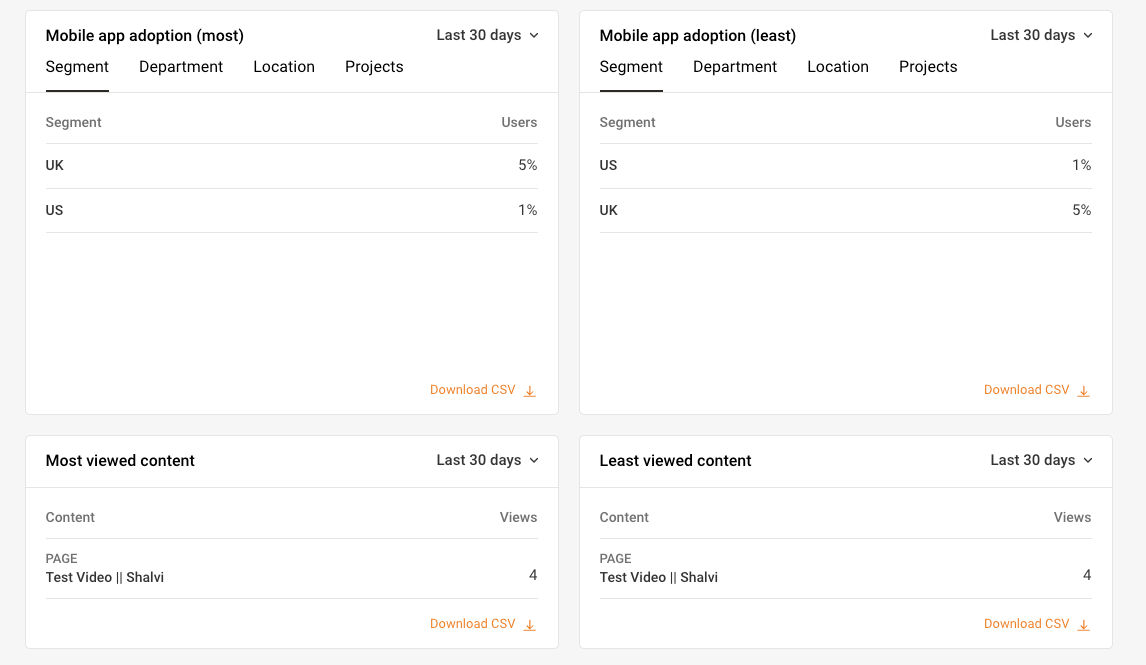Click the download icon under Least viewed content
The height and width of the screenshot is (665, 1146).
click(x=1084, y=623)
